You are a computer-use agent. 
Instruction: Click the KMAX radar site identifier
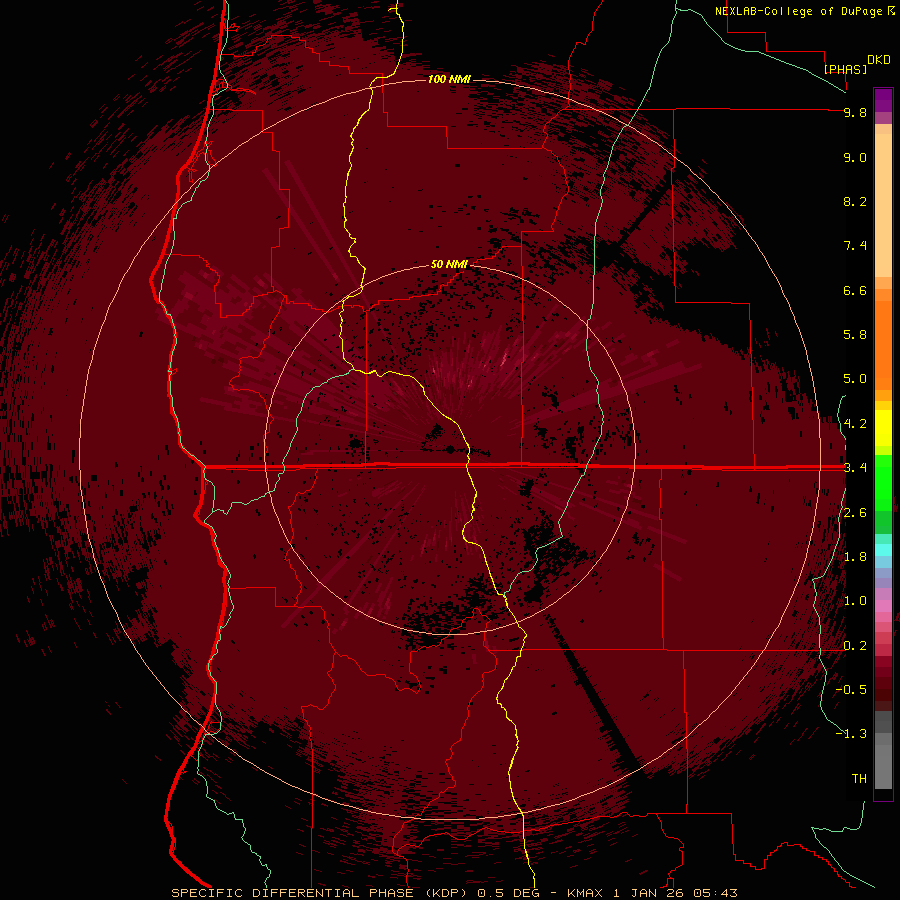click(x=584, y=893)
